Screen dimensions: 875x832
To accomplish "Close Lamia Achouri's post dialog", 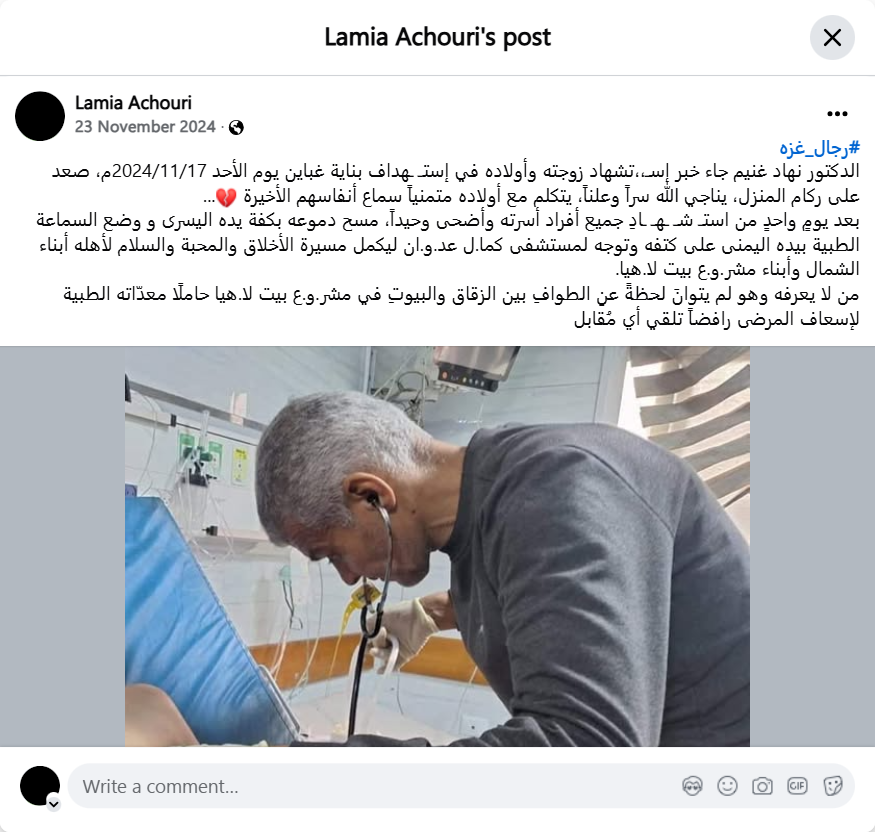I will tap(832, 37).
